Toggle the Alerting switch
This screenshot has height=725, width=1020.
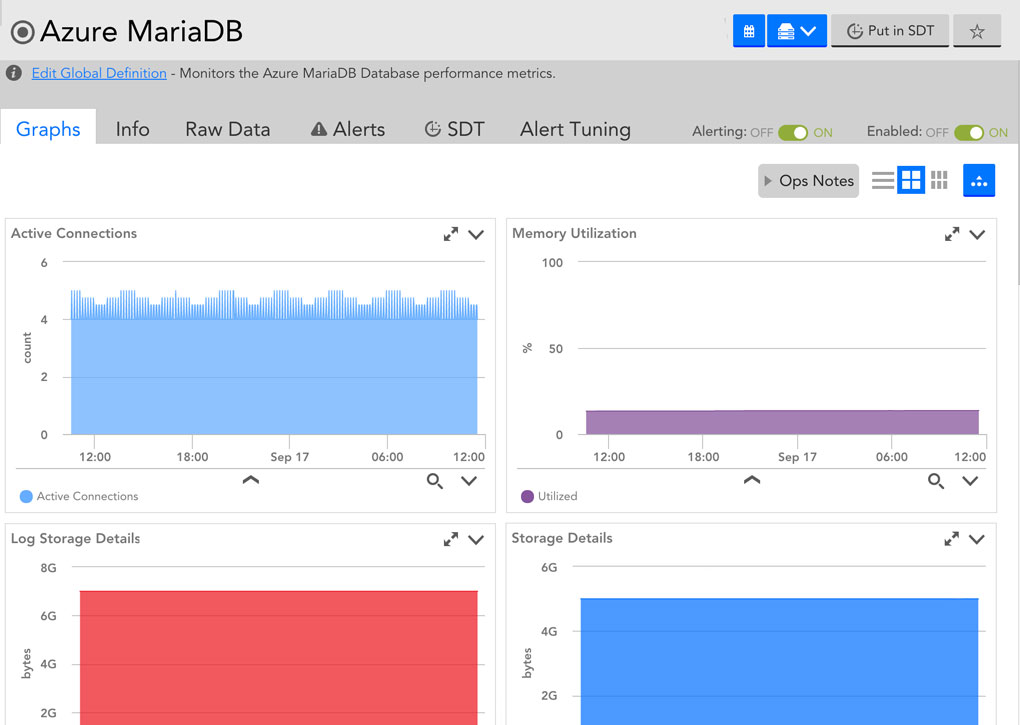792,132
